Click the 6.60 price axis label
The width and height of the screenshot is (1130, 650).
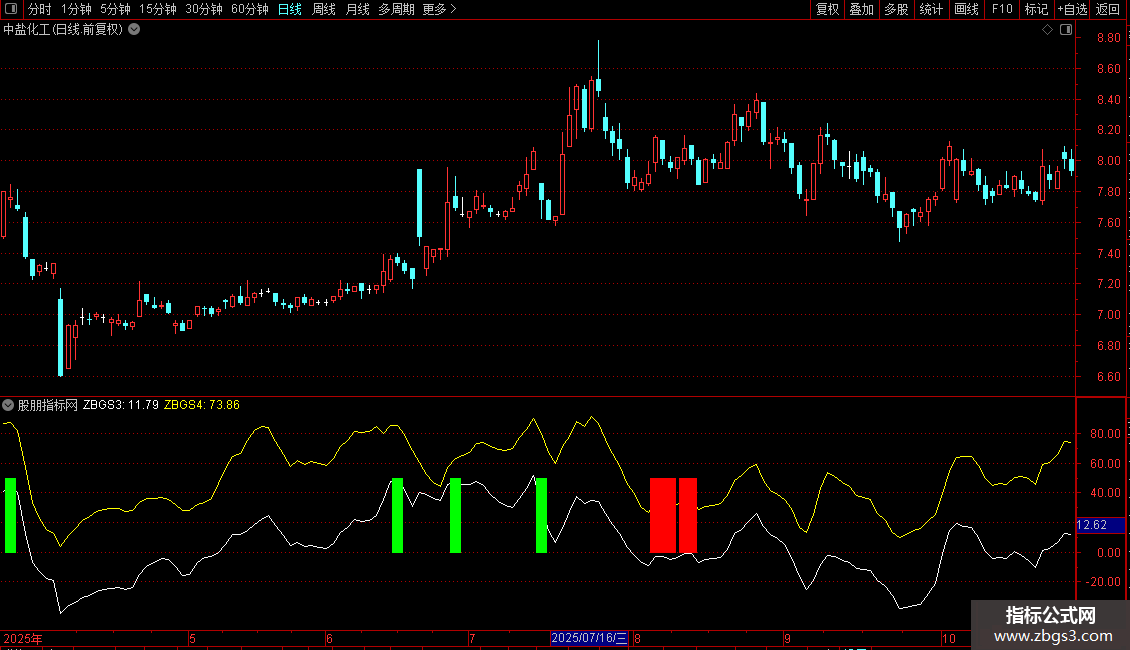1108,377
